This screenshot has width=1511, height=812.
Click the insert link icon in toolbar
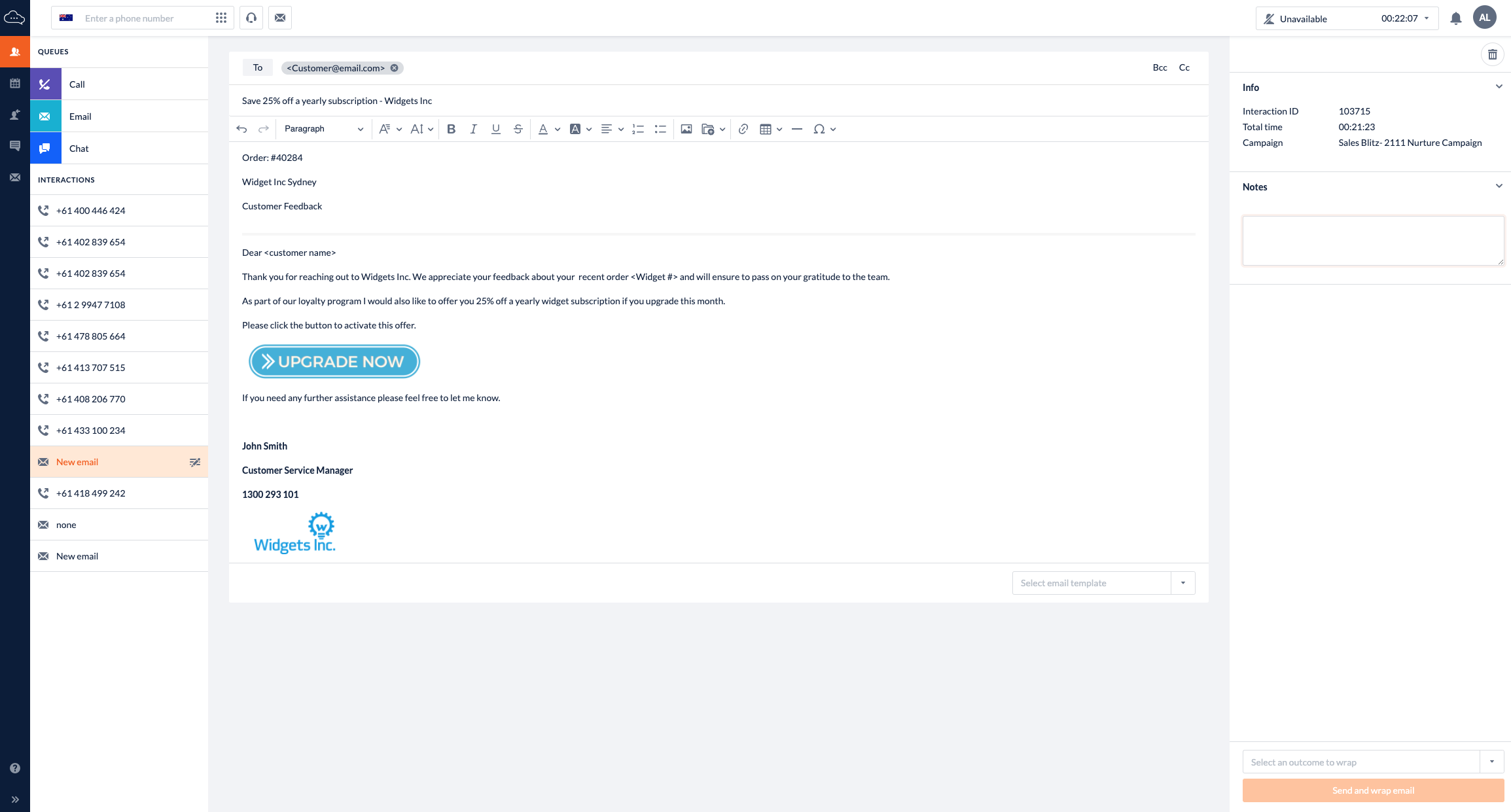point(743,129)
